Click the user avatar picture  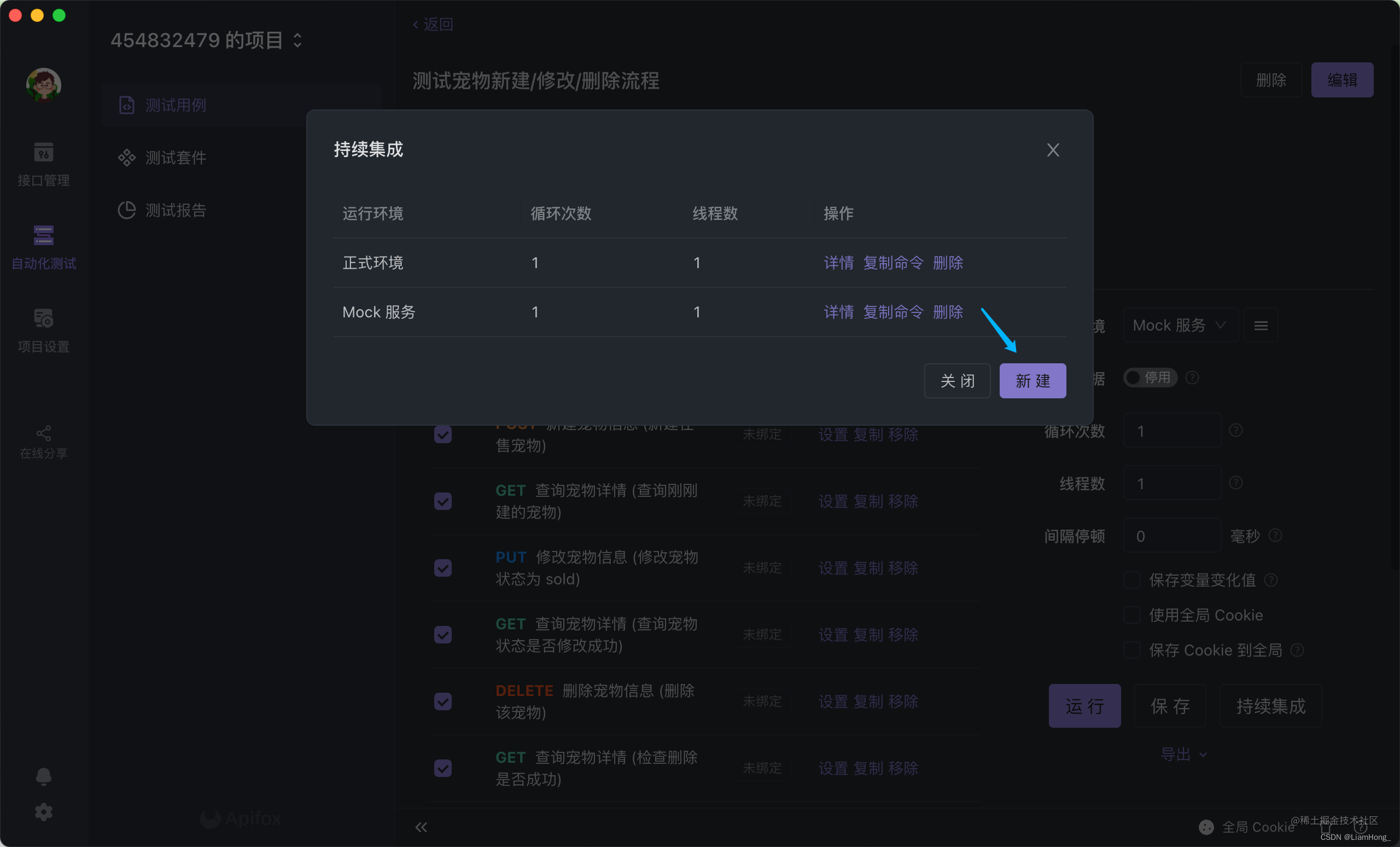click(43, 85)
